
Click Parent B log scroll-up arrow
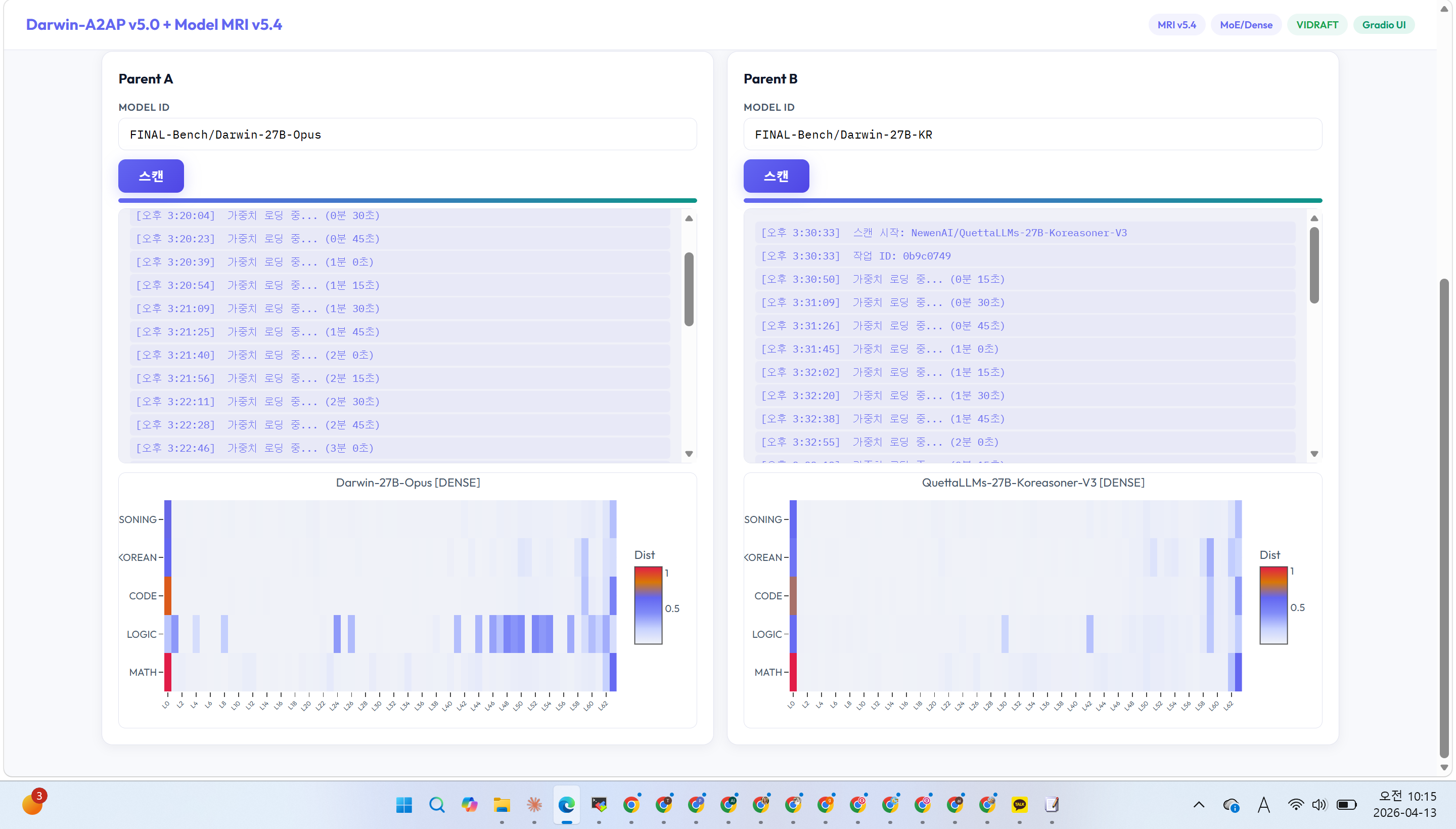point(1314,218)
